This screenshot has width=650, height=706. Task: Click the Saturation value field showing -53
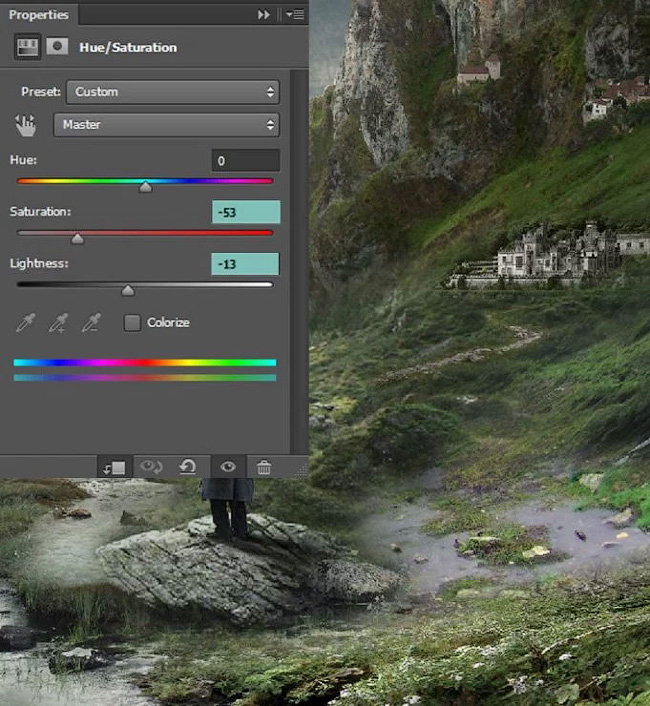(x=246, y=212)
